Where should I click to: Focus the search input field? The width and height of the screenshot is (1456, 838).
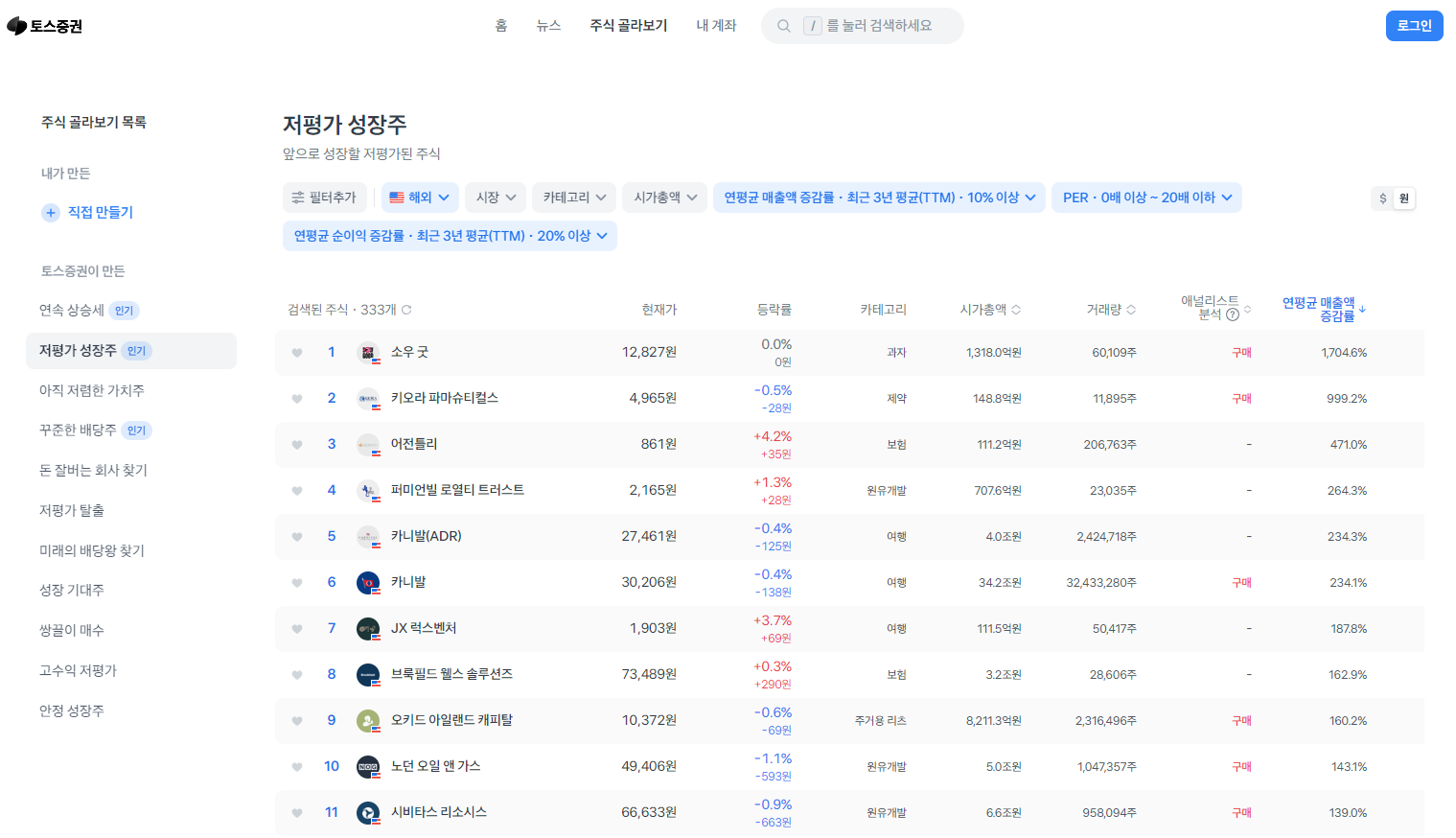(x=863, y=26)
